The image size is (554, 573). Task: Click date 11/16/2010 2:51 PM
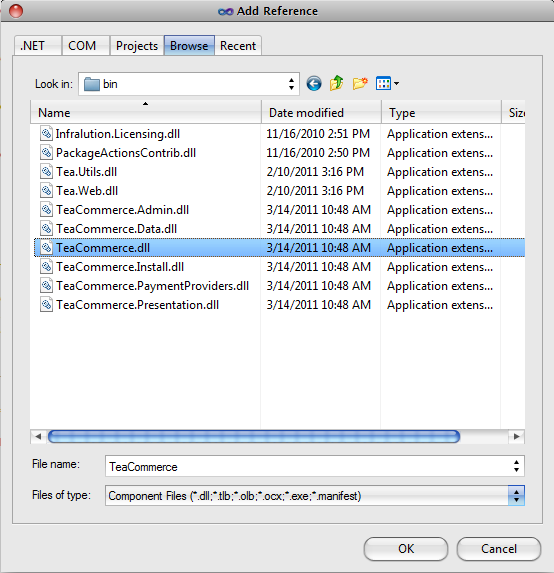(318, 134)
